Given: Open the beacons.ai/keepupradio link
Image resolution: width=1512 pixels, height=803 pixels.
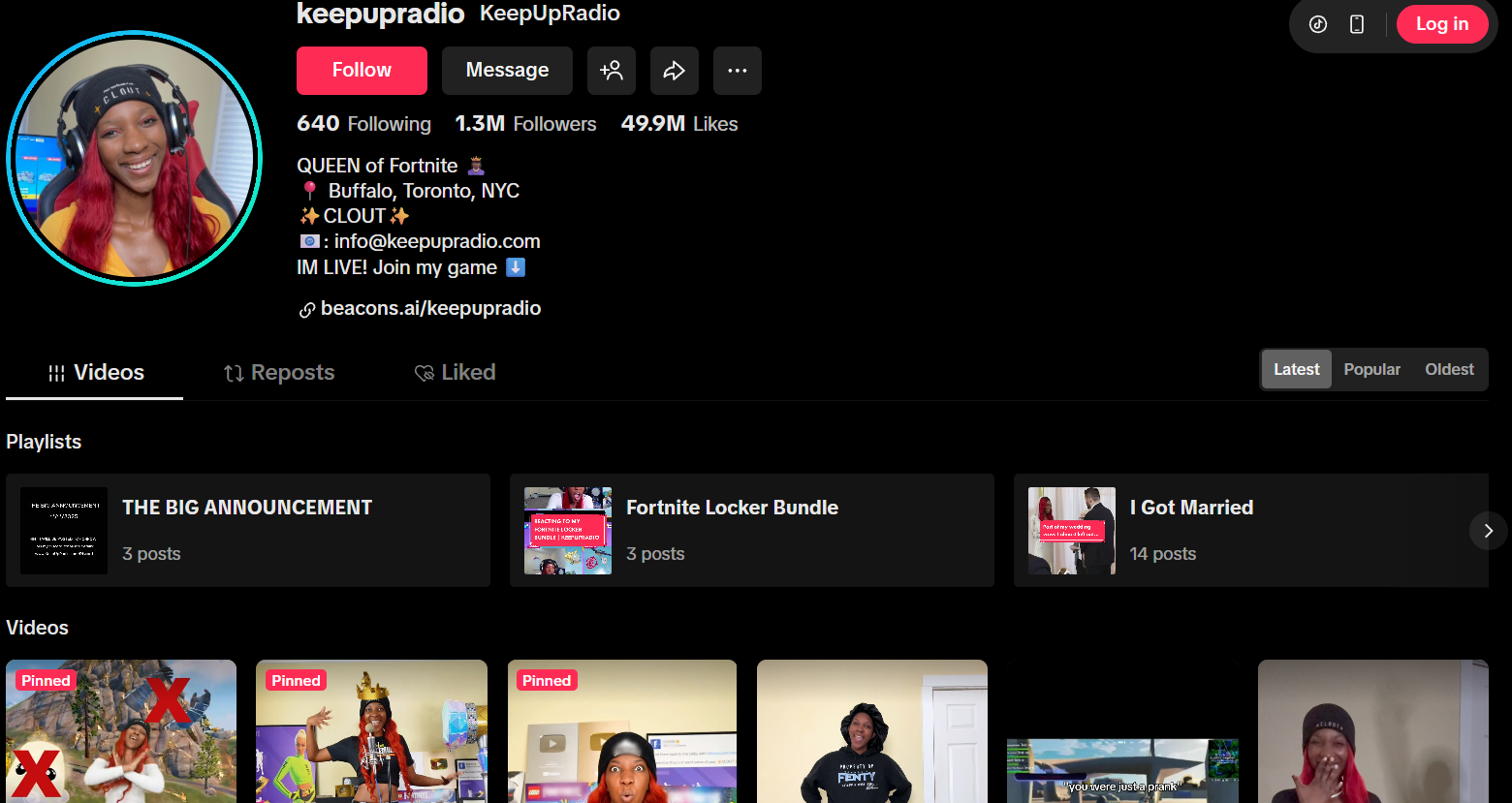Looking at the screenshot, I should pos(430,308).
